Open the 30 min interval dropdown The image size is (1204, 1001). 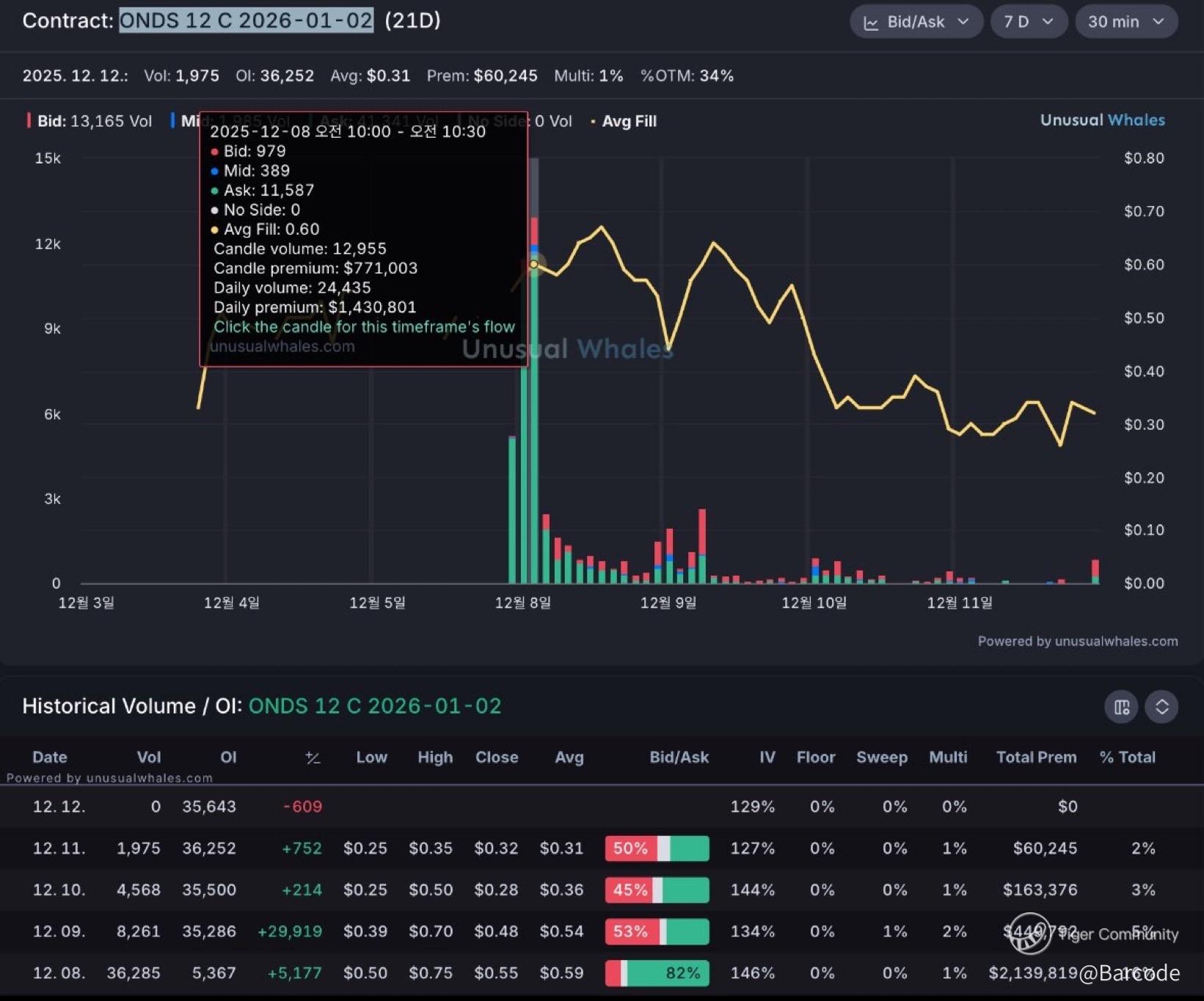pos(1125,22)
